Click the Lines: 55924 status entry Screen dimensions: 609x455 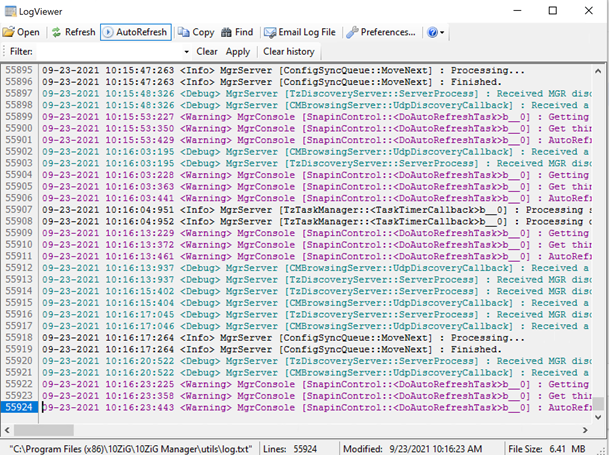click(290, 449)
